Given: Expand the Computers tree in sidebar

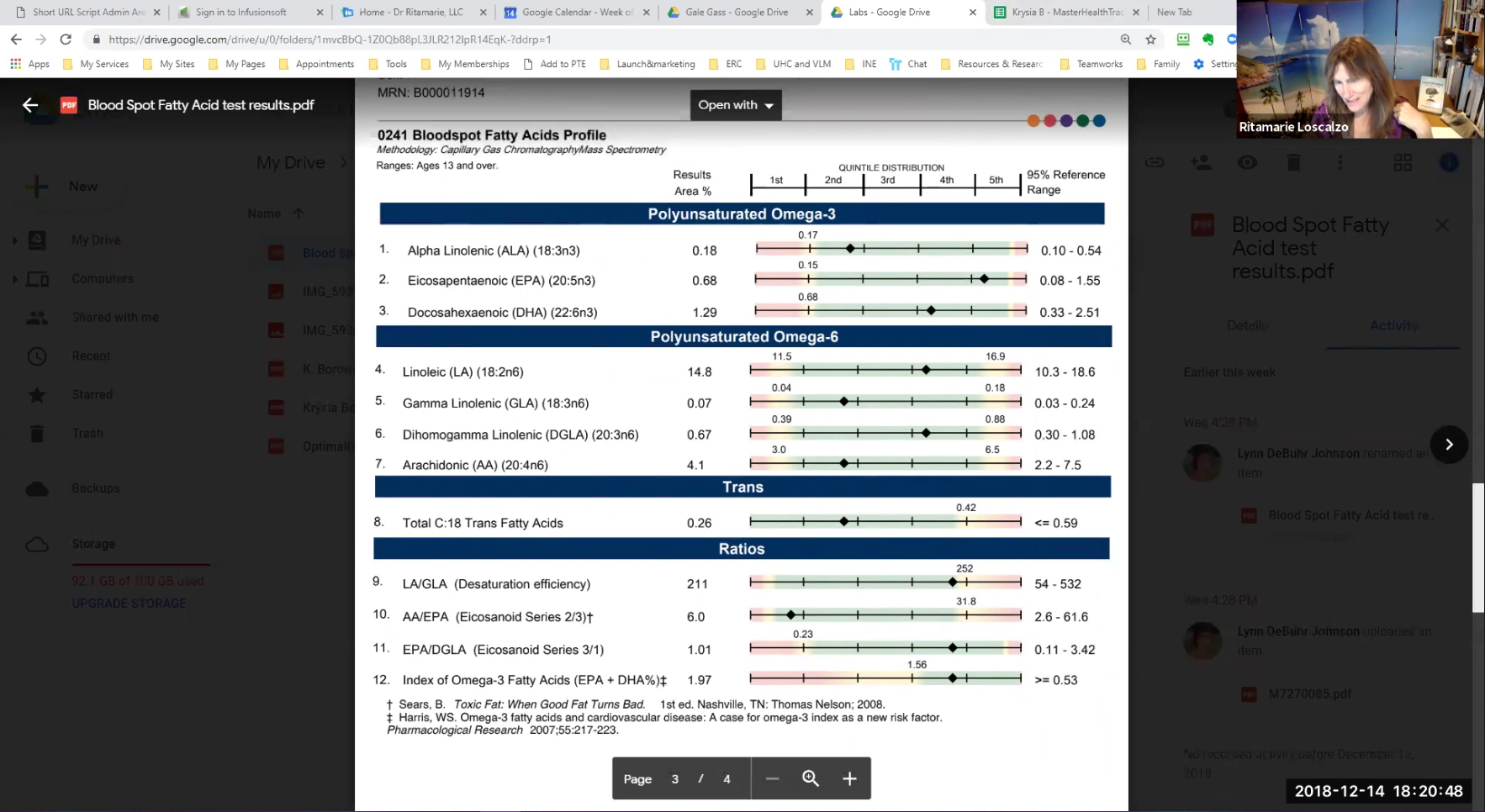Looking at the screenshot, I should (x=15, y=279).
